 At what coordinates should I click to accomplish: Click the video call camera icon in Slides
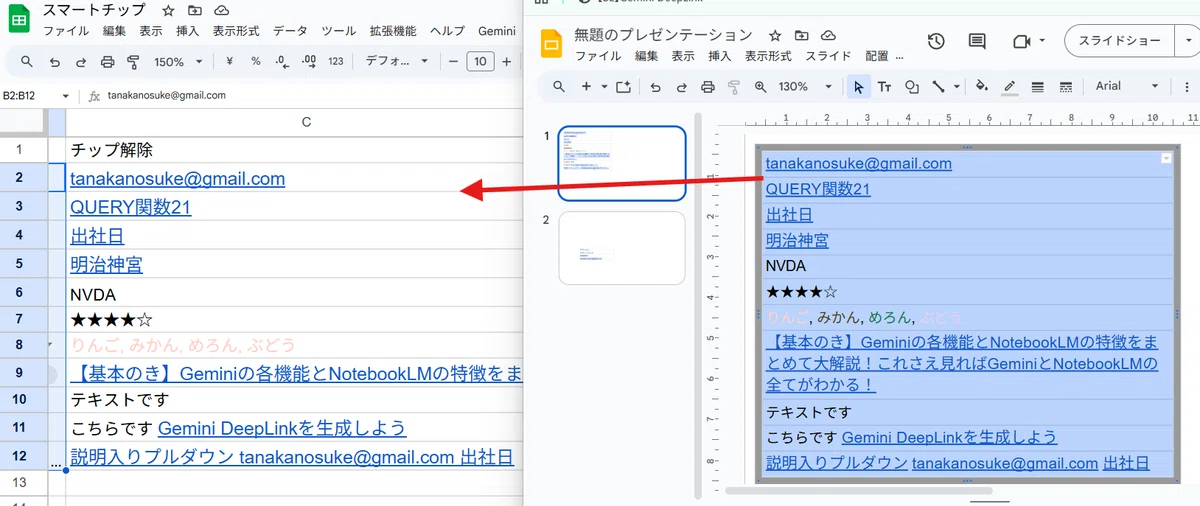(x=1021, y=41)
